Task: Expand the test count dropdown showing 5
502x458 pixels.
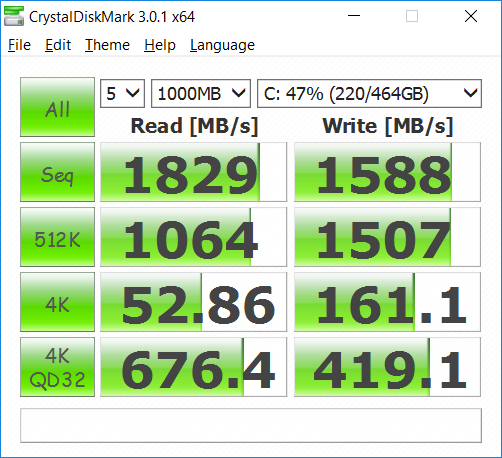Action: click(x=122, y=93)
